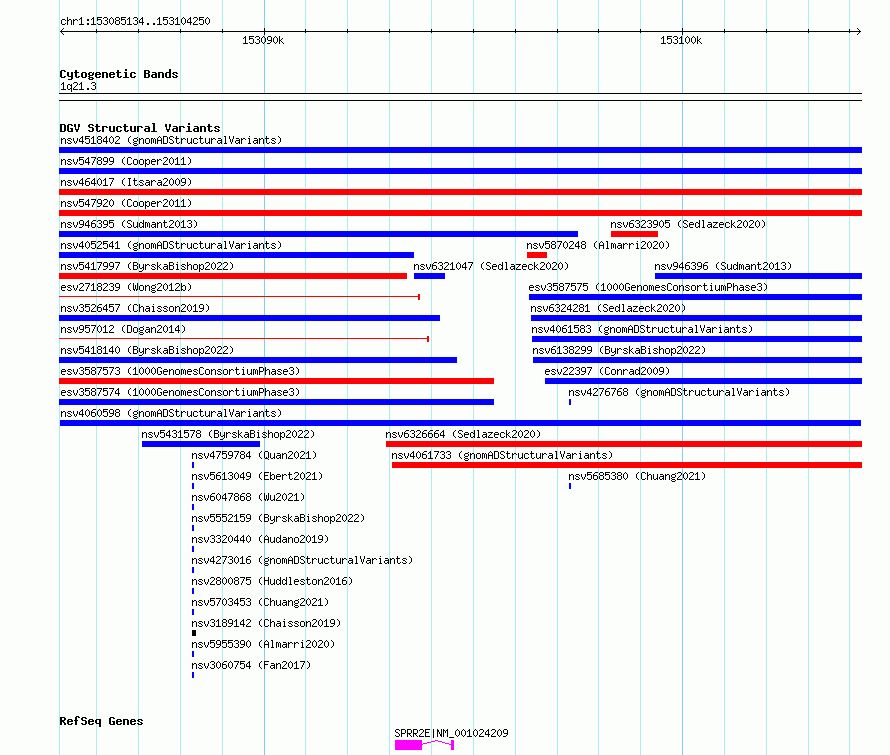Select esv3587574 1000GenomesConsortiumPhase3 label
Image resolution: width=890 pixels, height=755 pixels.
[x=180, y=392]
